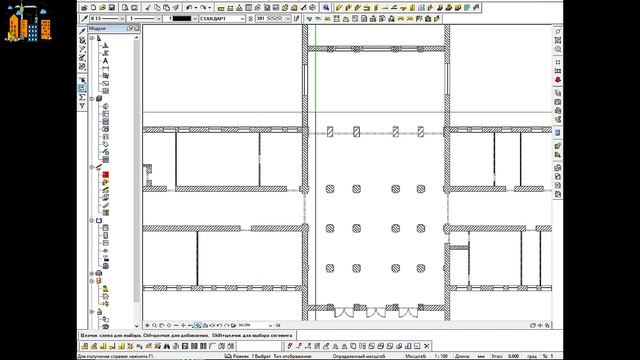Click the Redo arrow icon

pyautogui.click(x=203, y=7)
